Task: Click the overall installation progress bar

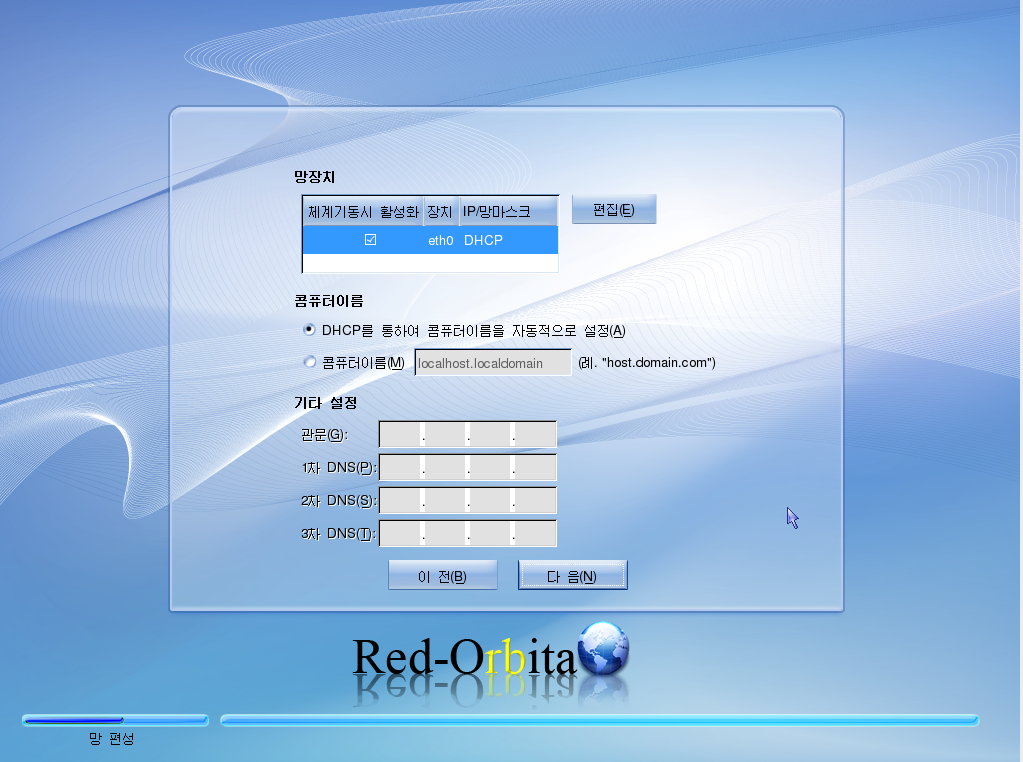Action: 598,720
